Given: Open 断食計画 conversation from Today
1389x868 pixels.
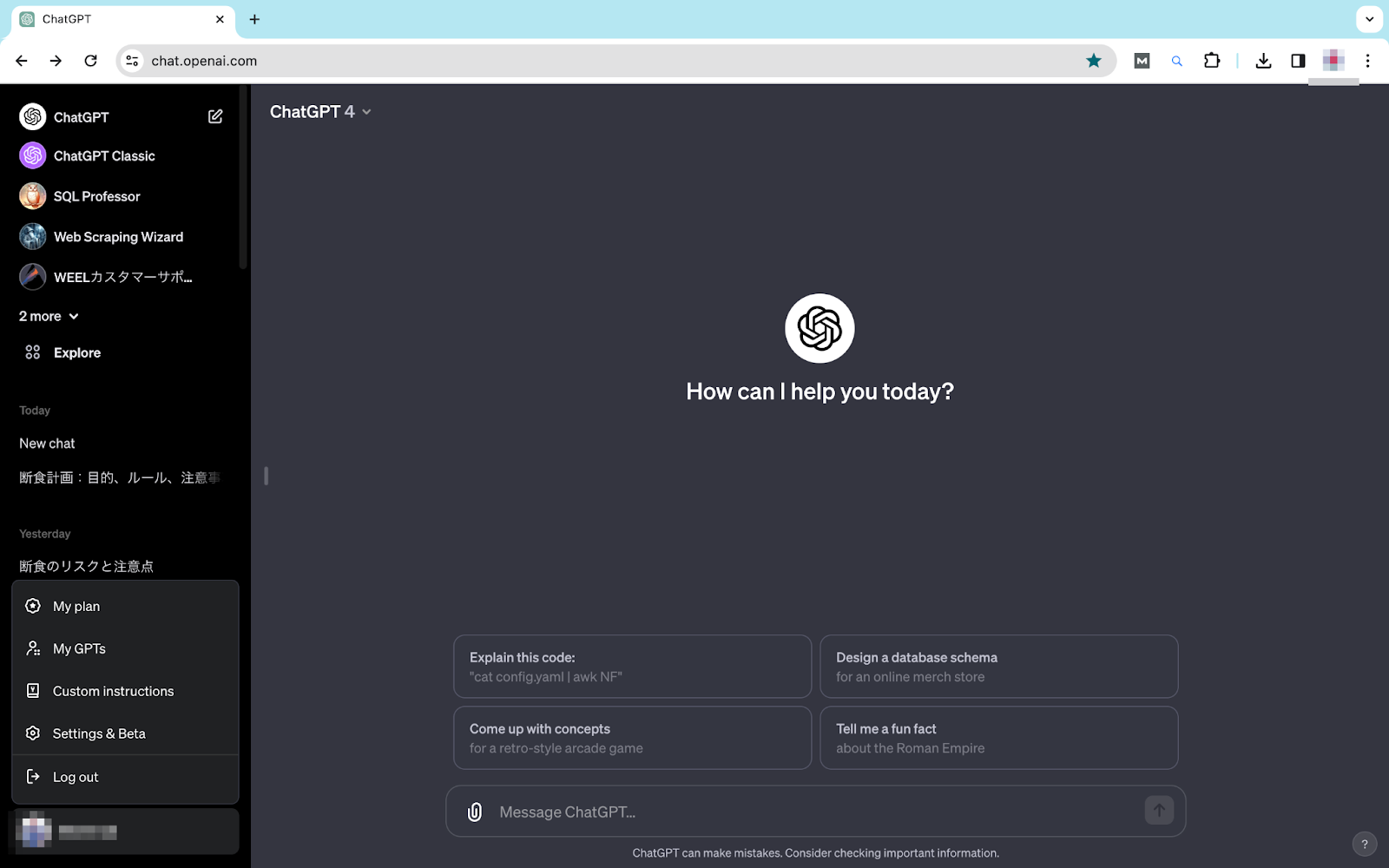Looking at the screenshot, I should point(122,477).
